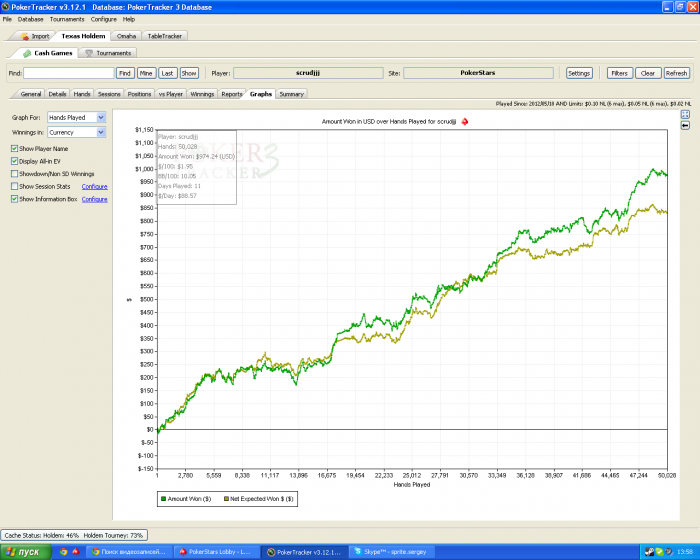Click the left arrow icon beside the graph

point(685,125)
